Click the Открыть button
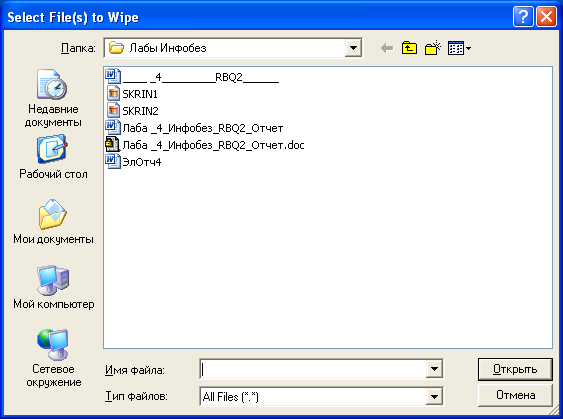 point(515,369)
